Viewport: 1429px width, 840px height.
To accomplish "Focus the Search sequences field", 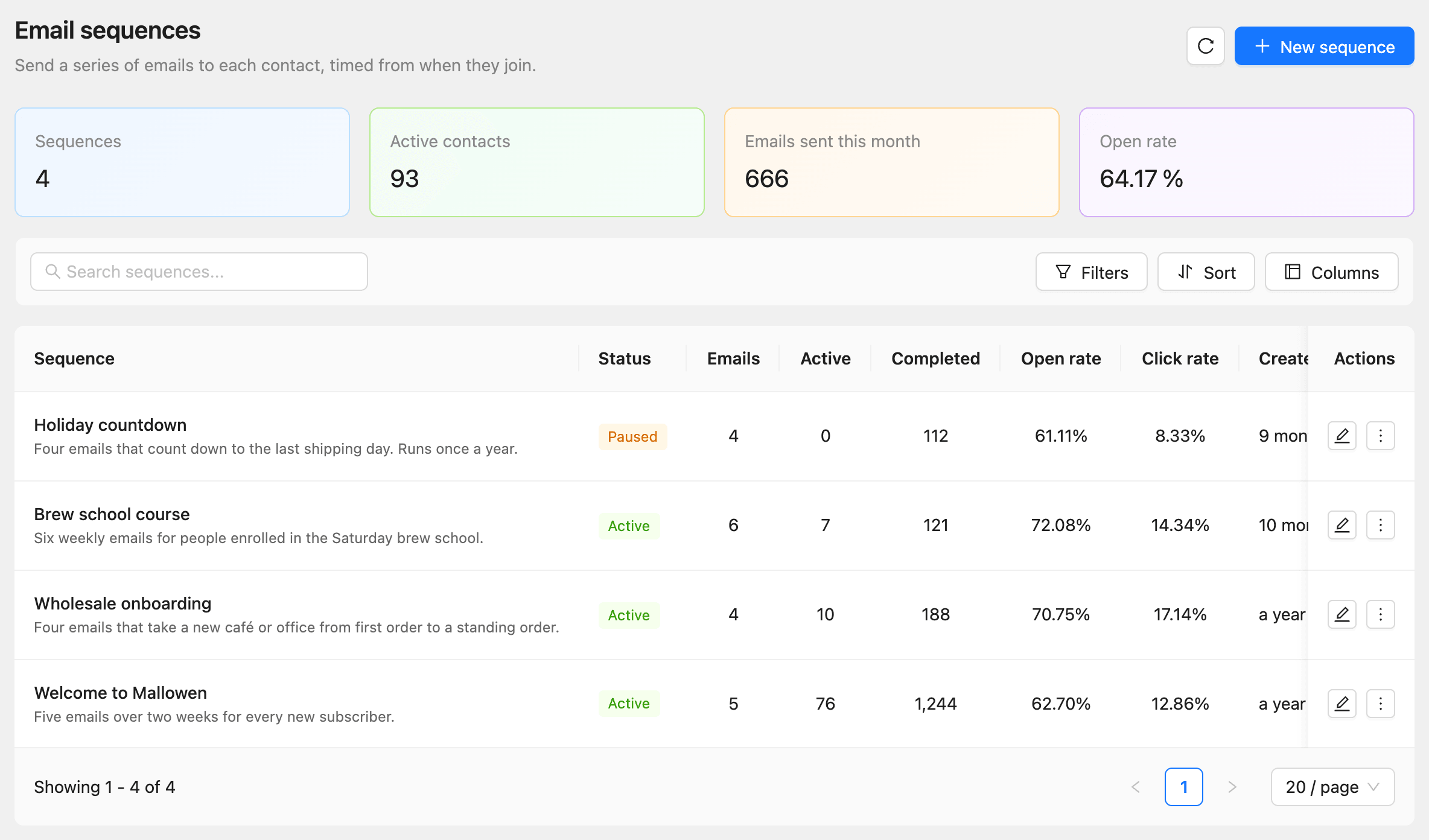I will (199, 272).
